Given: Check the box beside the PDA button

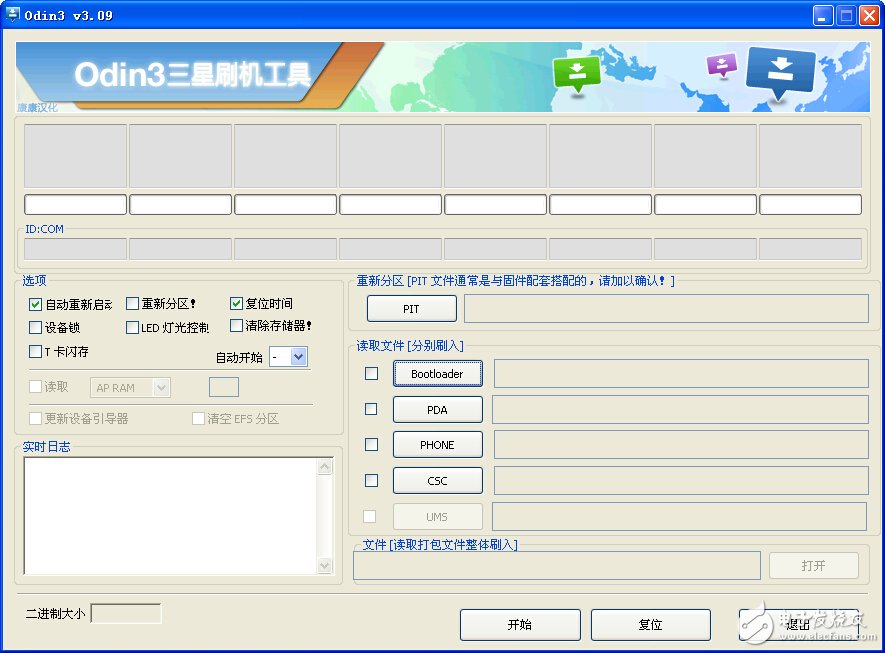Looking at the screenshot, I should pos(371,409).
